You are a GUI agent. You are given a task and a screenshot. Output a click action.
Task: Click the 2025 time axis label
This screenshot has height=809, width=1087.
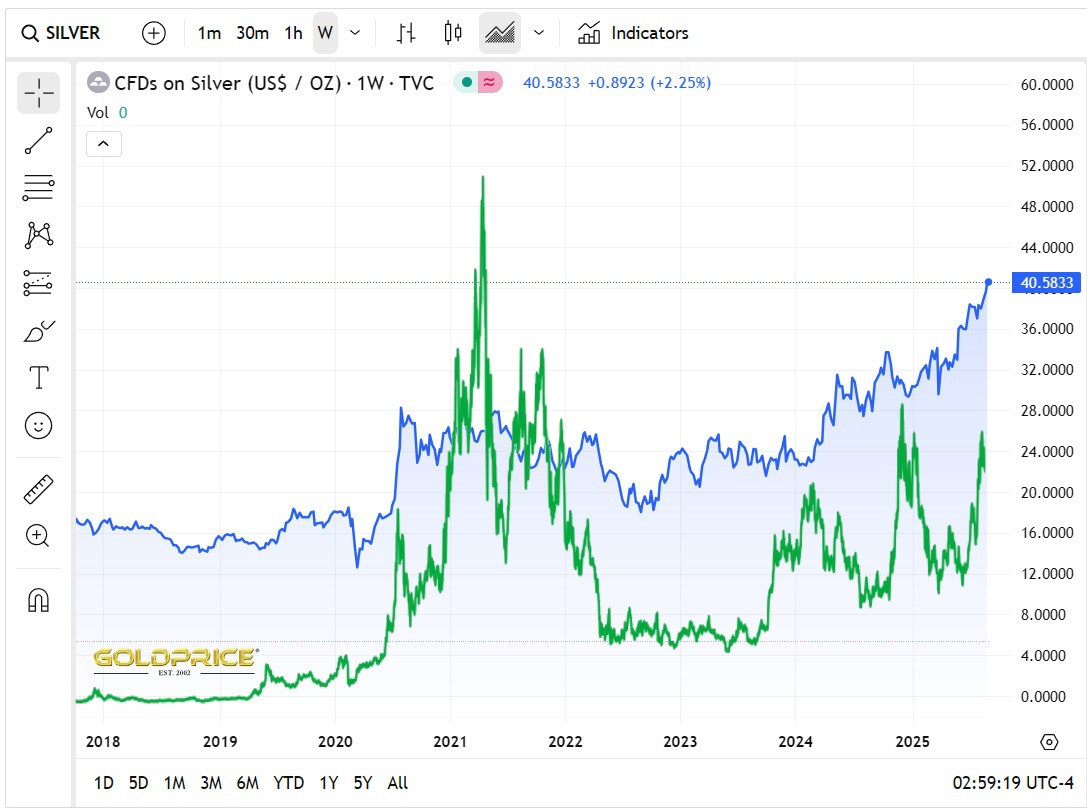click(x=912, y=742)
